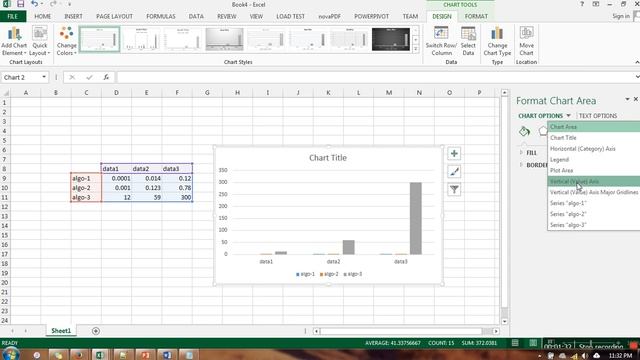Click the Insert Function fx icon
640x360 pixels.
point(106,77)
